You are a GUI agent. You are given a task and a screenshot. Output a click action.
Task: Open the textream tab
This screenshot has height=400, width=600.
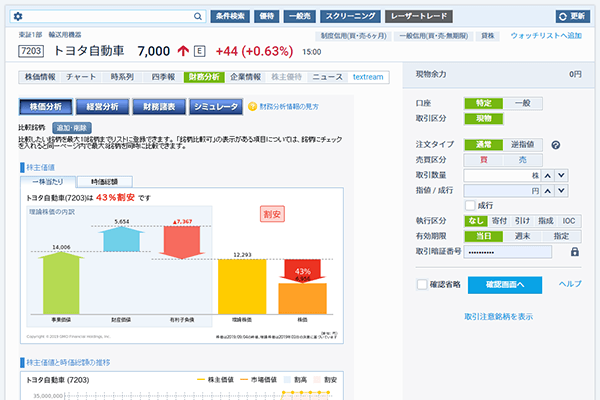(368, 77)
